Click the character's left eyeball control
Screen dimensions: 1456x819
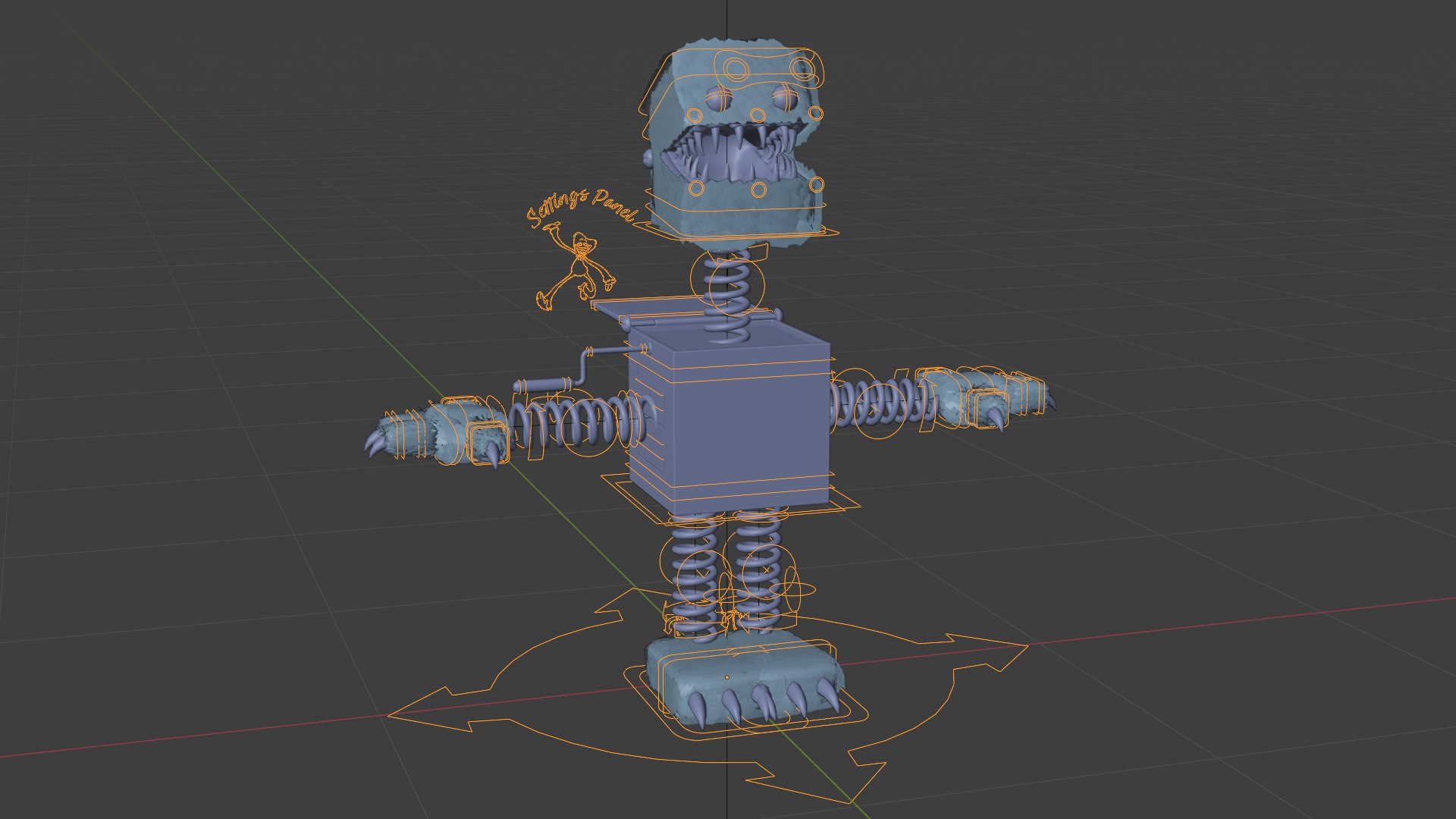point(719,98)
